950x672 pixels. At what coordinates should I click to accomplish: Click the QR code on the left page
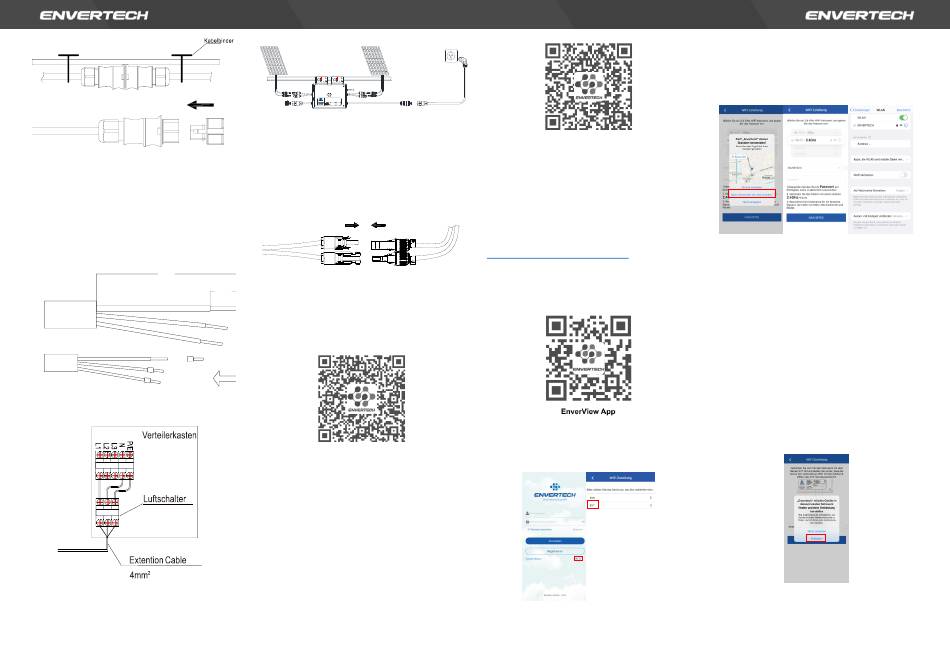362,398
